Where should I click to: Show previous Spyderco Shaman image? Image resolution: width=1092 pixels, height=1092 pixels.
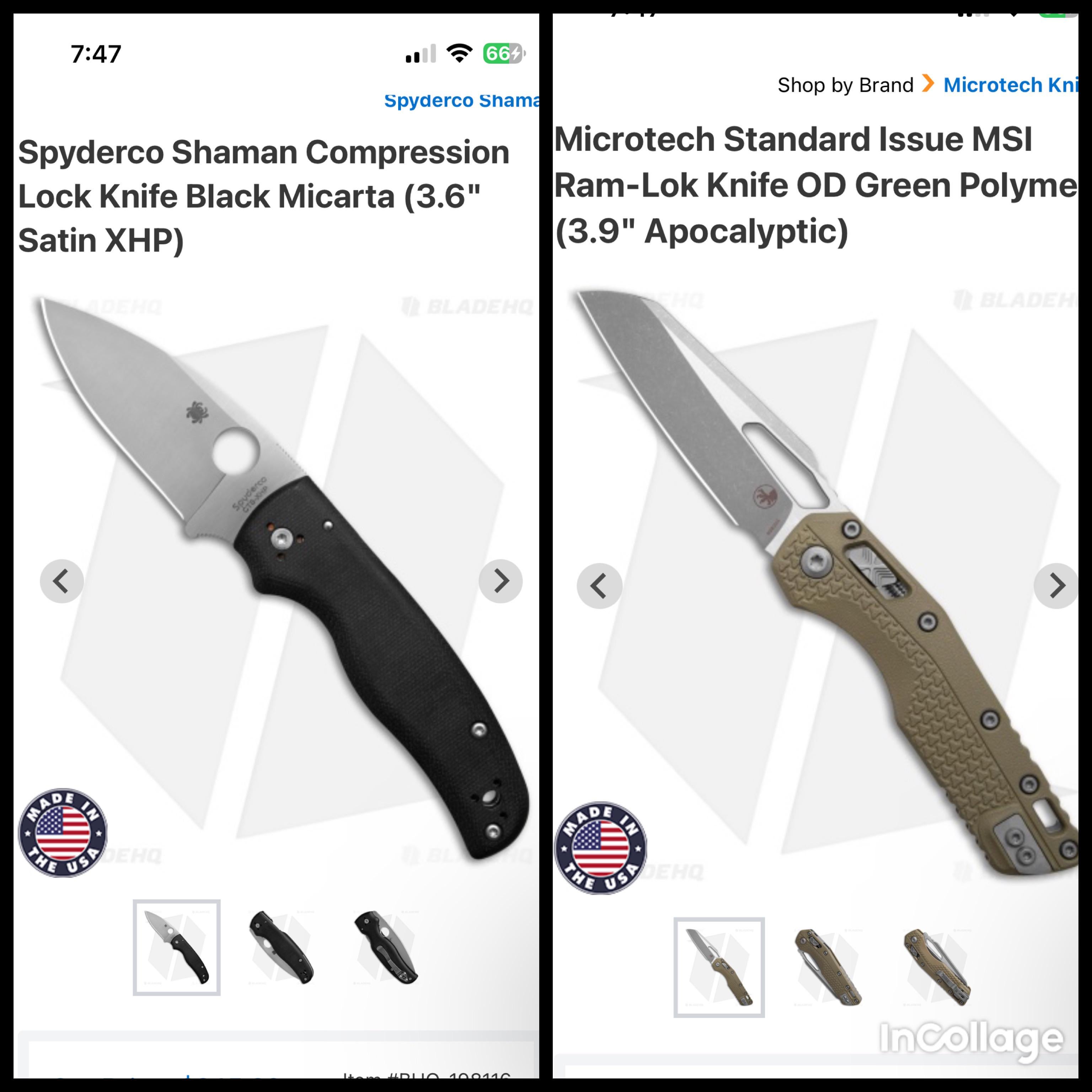[x=61, y=581]
